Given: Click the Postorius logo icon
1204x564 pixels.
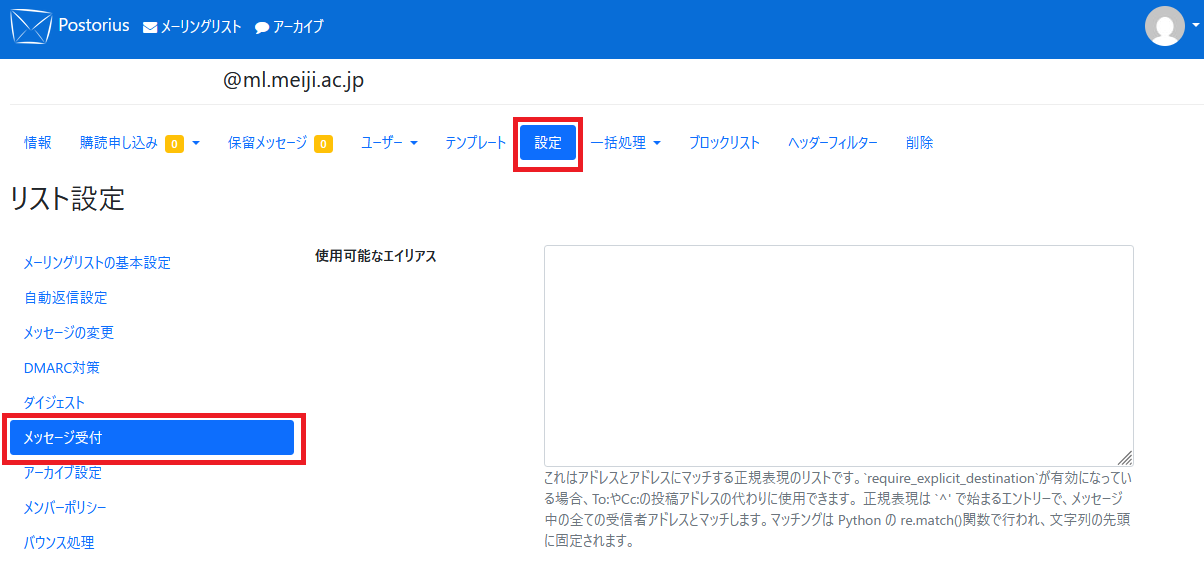Looking at the screenshot, I should point(30,27).
